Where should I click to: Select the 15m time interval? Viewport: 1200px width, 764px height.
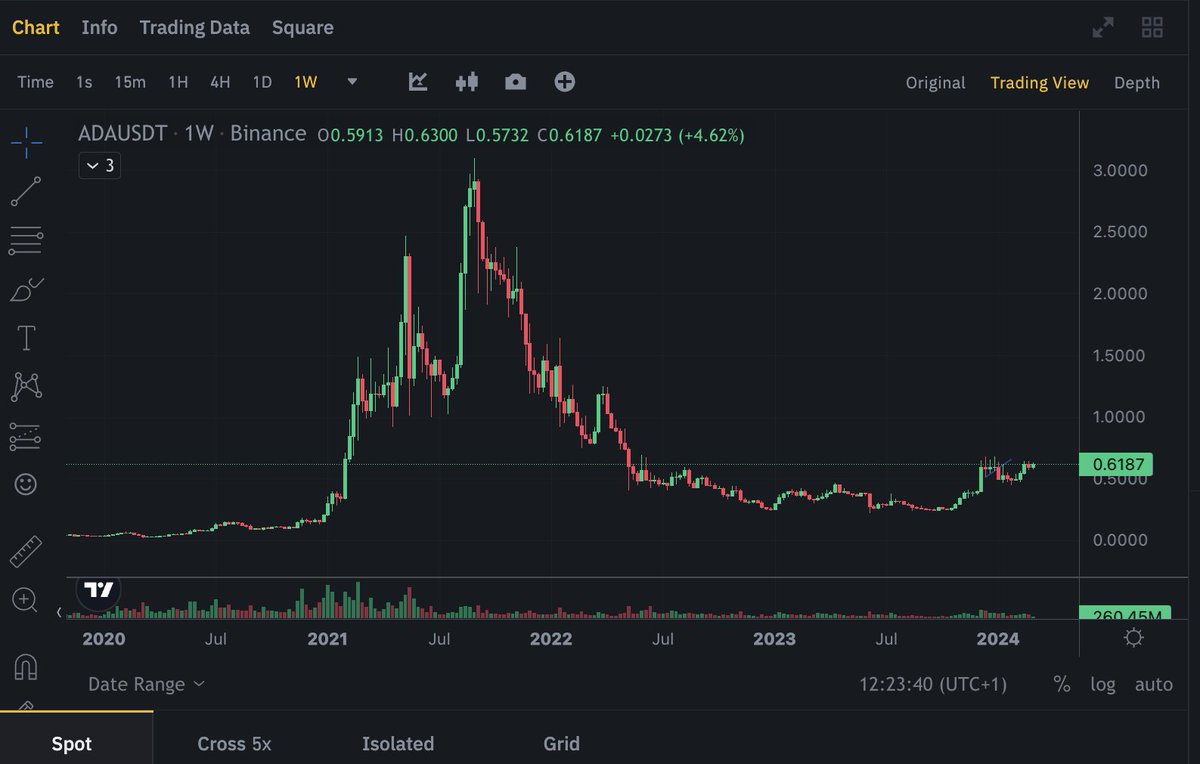pos(129,82)
